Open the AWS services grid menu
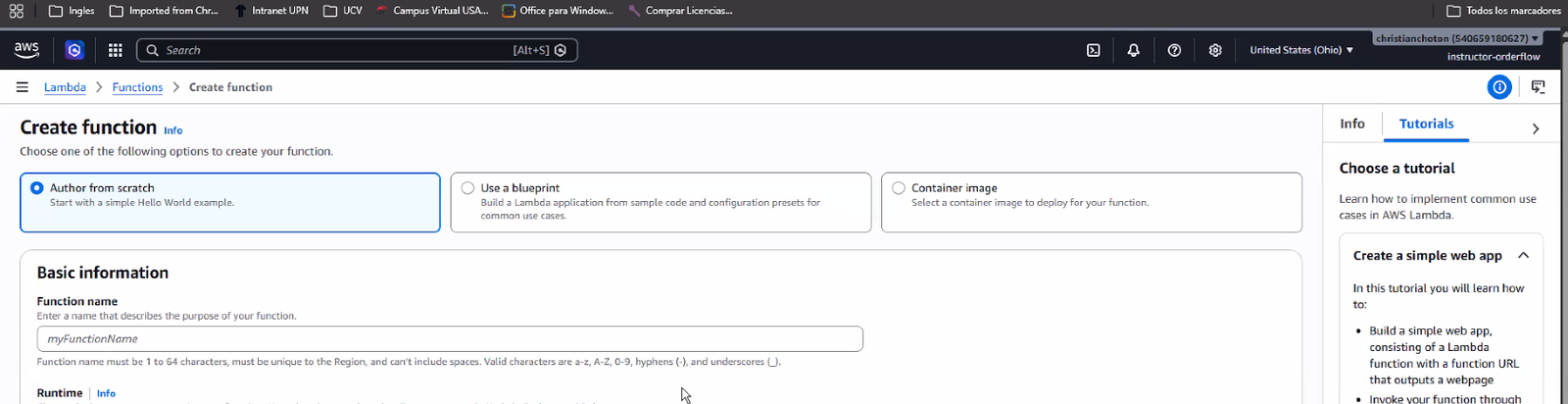The image size is (1568, 404). click(x=115, y=50)
